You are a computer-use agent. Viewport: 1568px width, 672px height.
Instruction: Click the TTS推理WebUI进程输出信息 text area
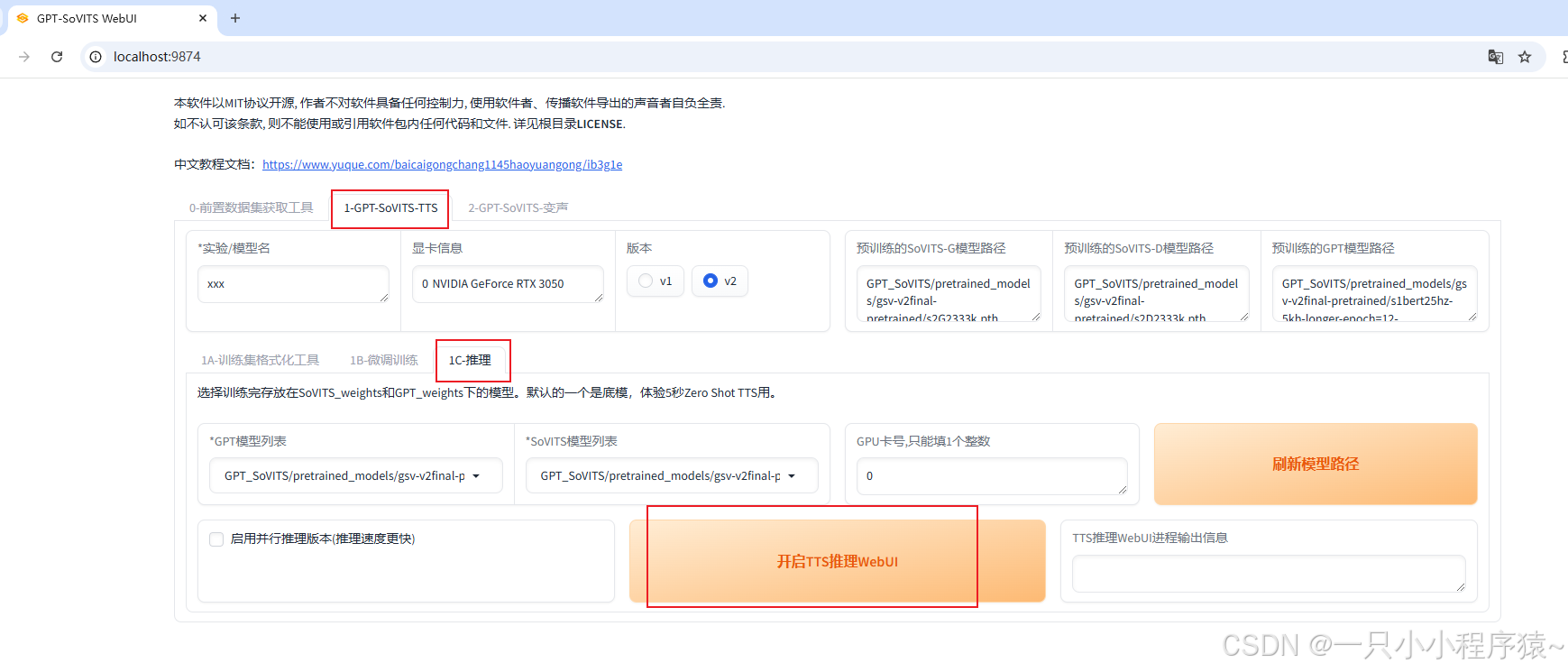point(1269,574)
